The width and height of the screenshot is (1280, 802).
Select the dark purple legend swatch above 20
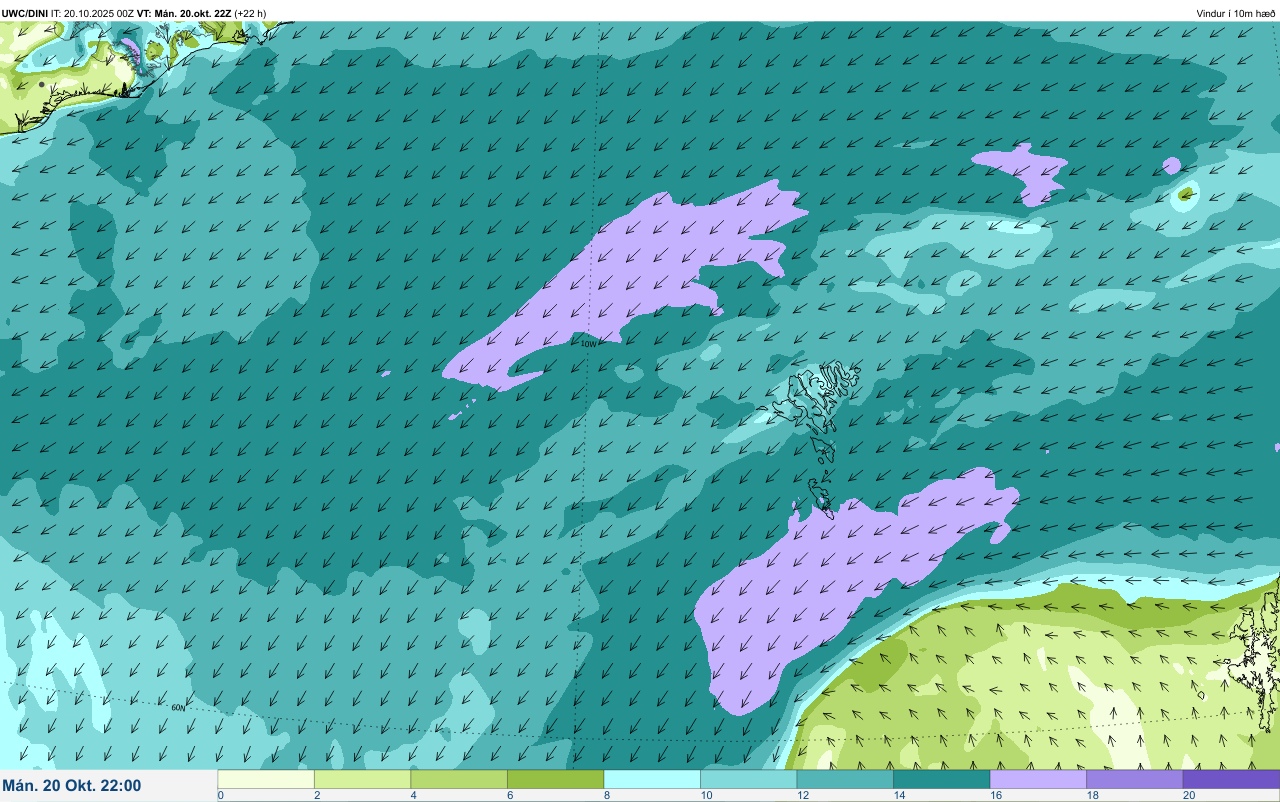(x=1231, y=779)
